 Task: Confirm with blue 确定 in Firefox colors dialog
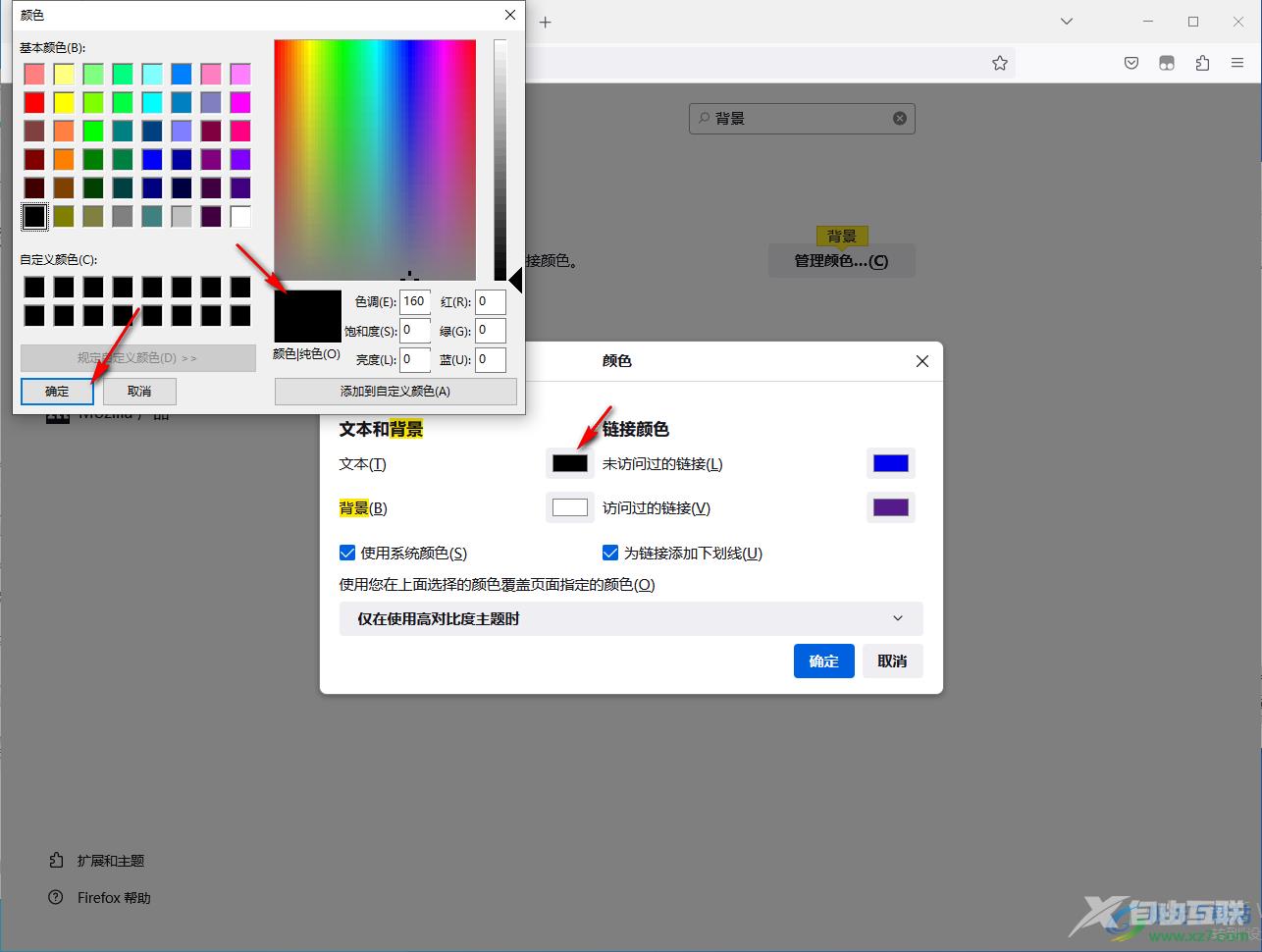(823, 661)
